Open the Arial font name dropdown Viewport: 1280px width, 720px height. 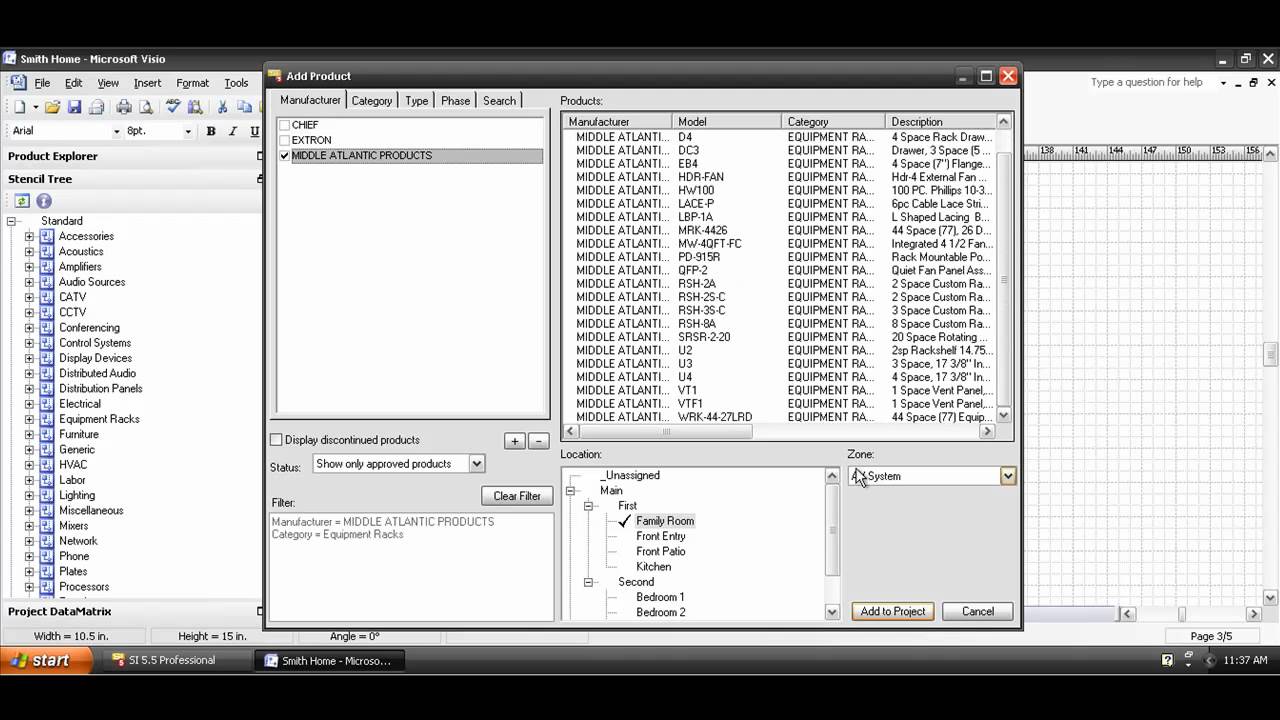(x=116, y=131)
